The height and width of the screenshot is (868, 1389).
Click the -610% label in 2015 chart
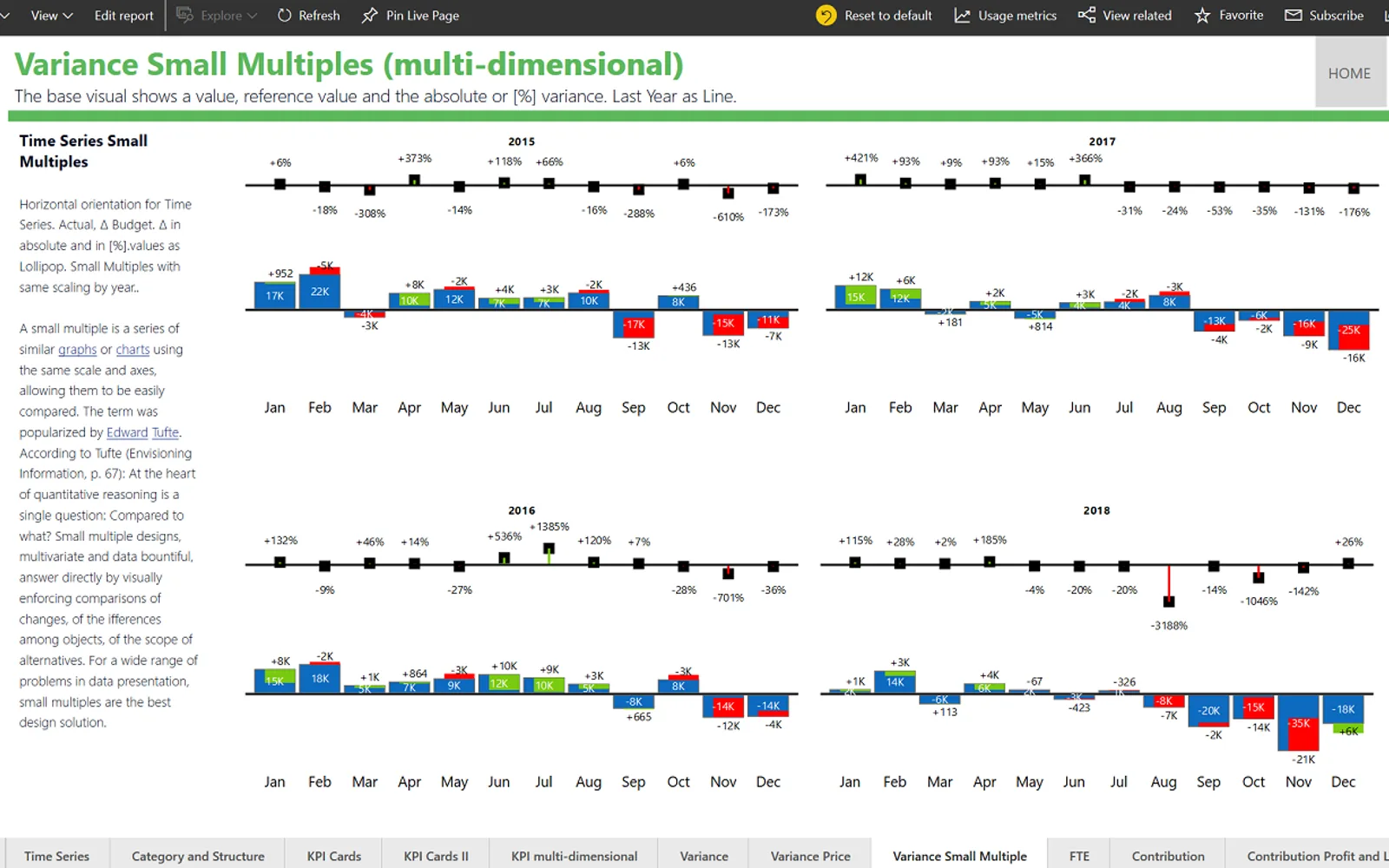click(728, 217)
